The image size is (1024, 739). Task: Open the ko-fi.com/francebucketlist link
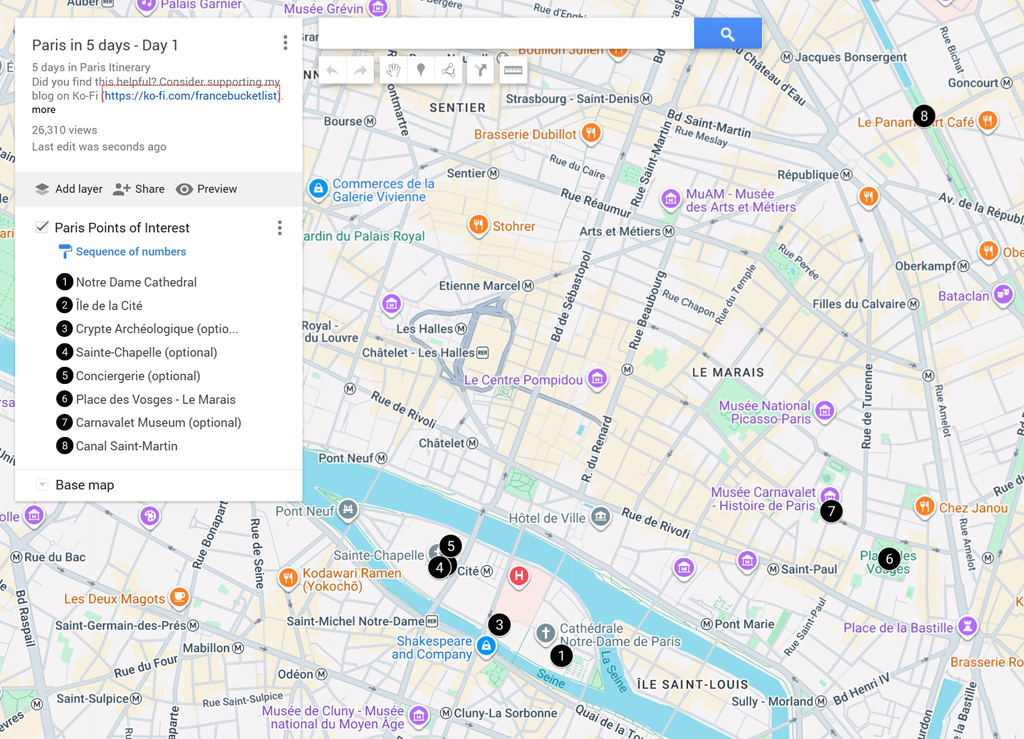tap(191, 96)
